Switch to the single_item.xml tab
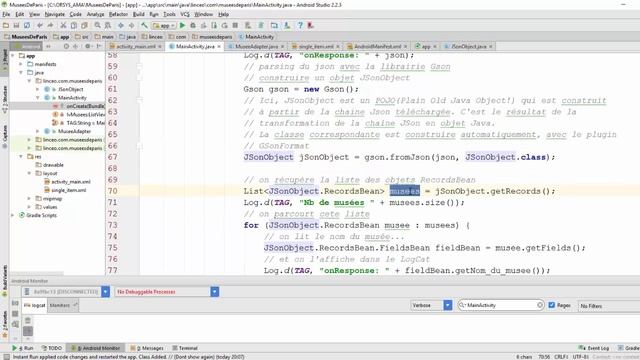Screen dimensions: 640x360 point(316,47)
